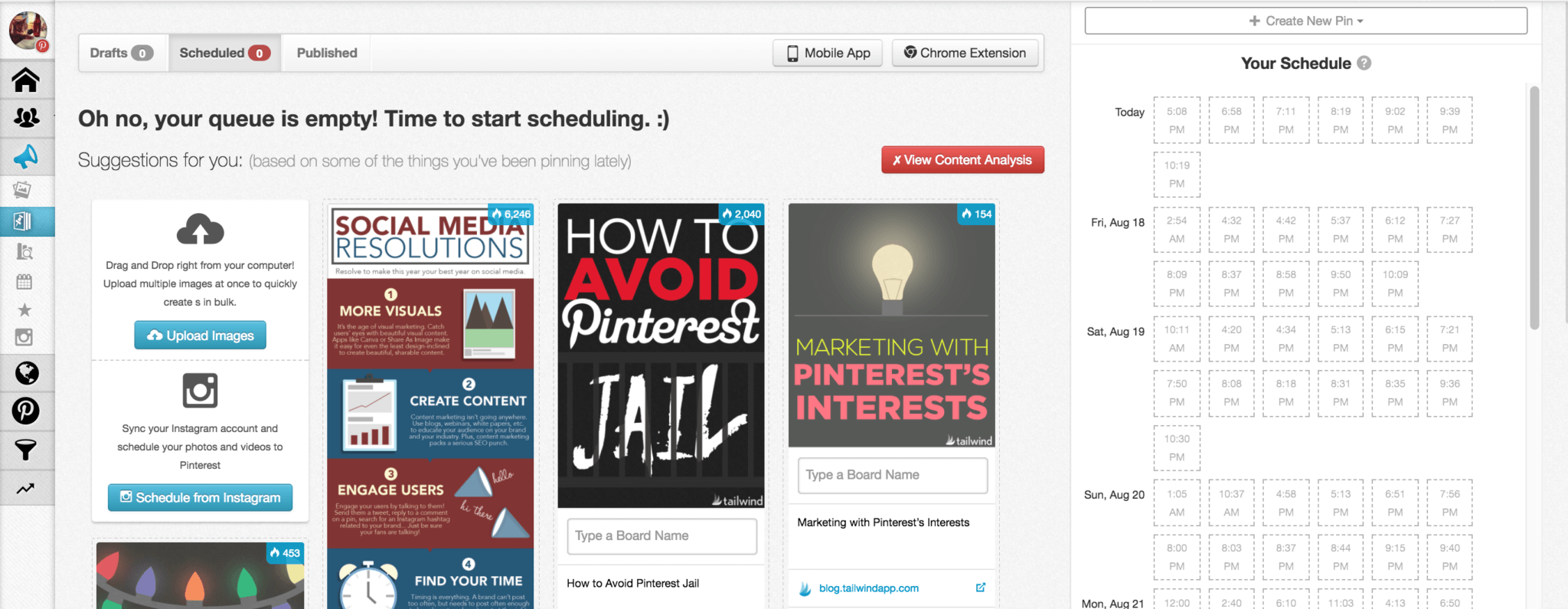Click 'Marketing with Pinterest's Interests' description text
Screen dimensions: 1568x609
point(883,522)
